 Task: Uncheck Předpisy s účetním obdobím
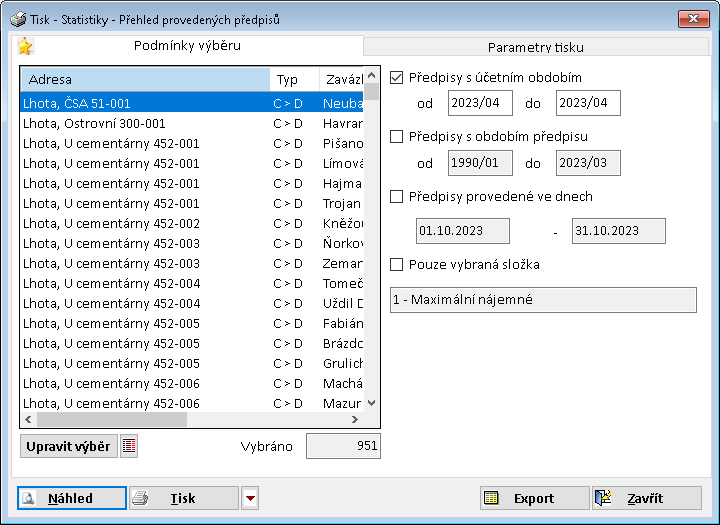pyautogui.click(x=397, y=77)
